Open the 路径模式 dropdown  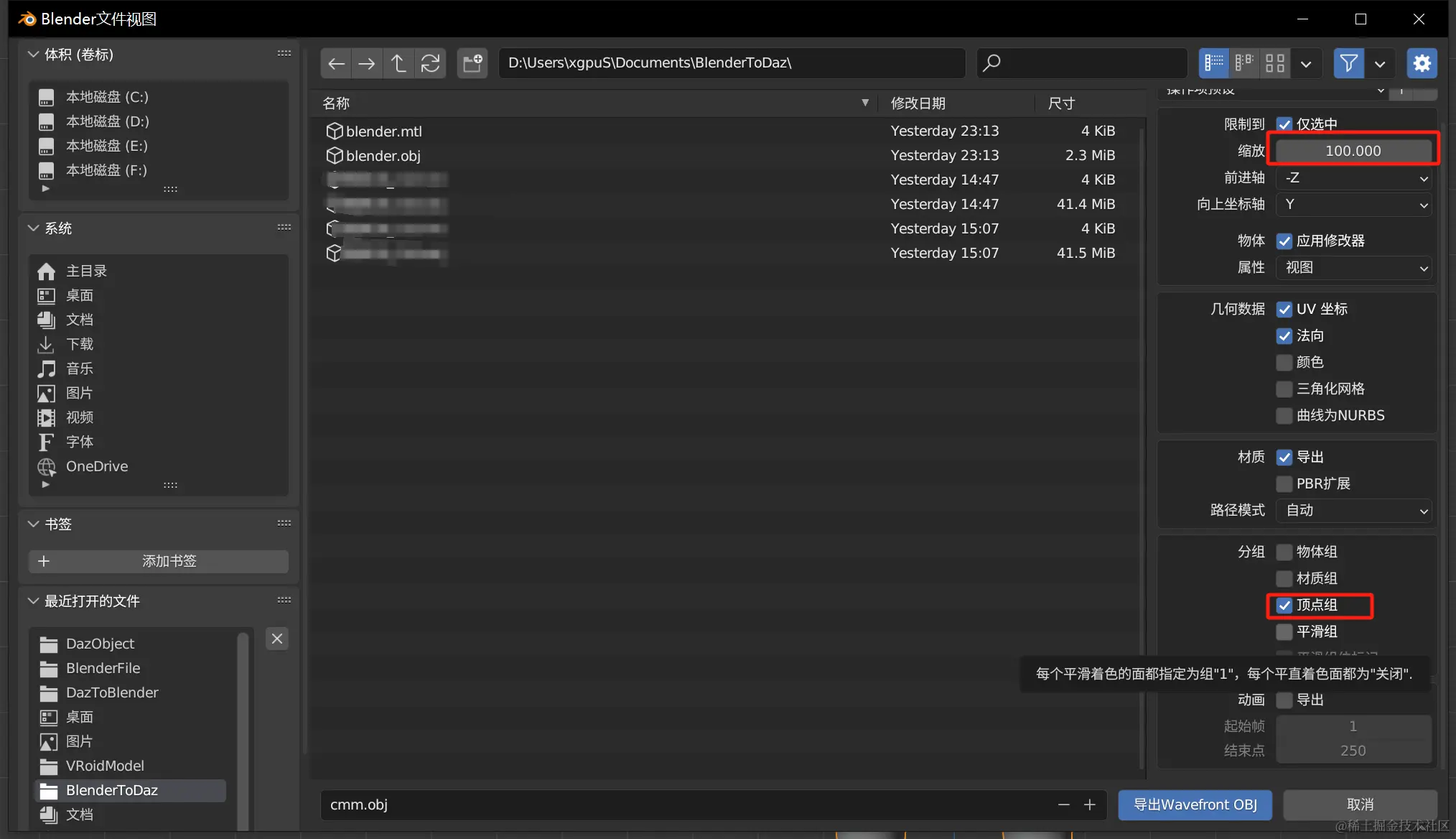click(x=1353, y=511)
